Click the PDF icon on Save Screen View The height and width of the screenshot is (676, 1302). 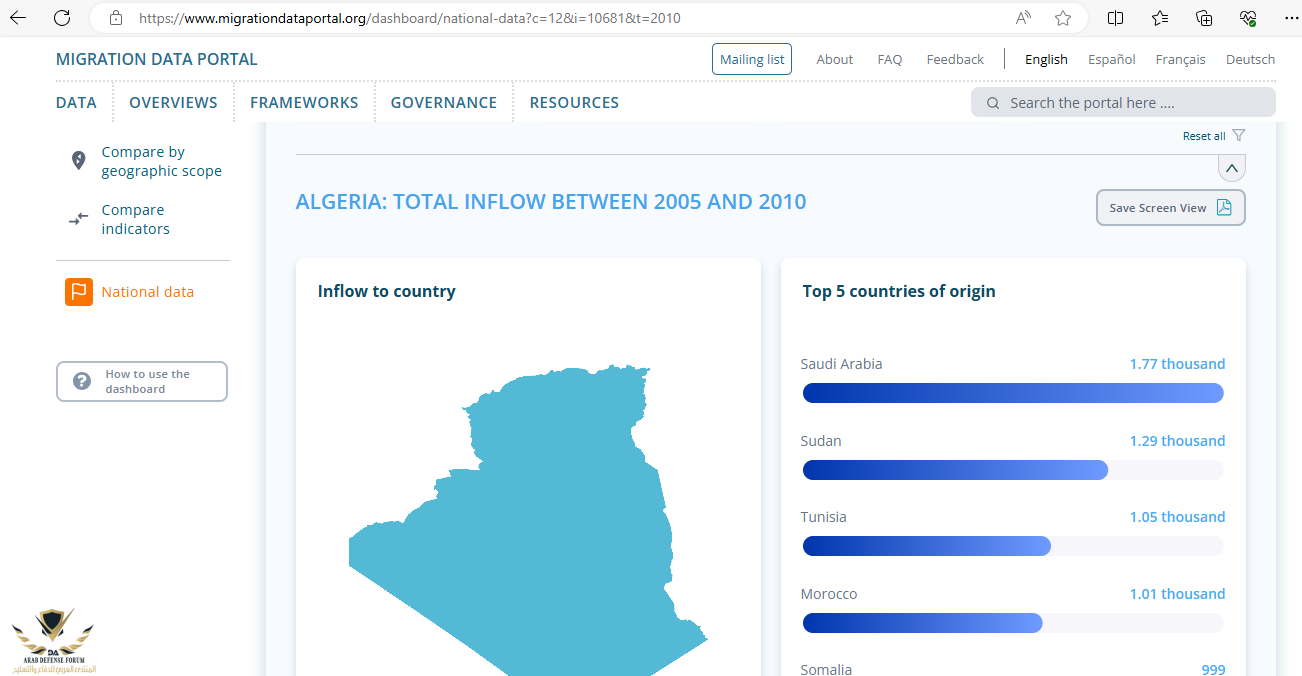[x=1224, y=207]
